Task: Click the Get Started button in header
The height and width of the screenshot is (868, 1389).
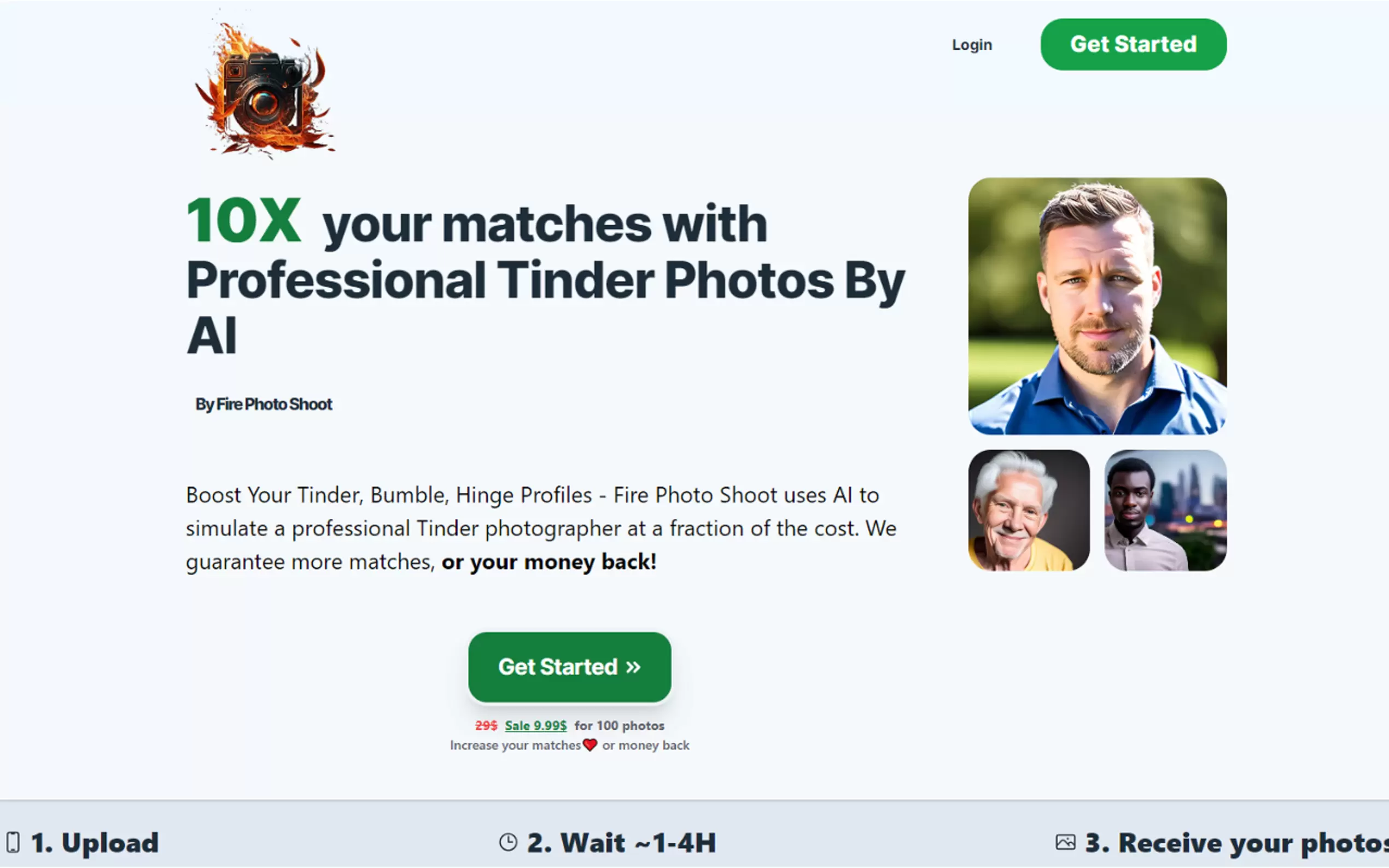Action: pyautogui.click(x=1134, y=44)
